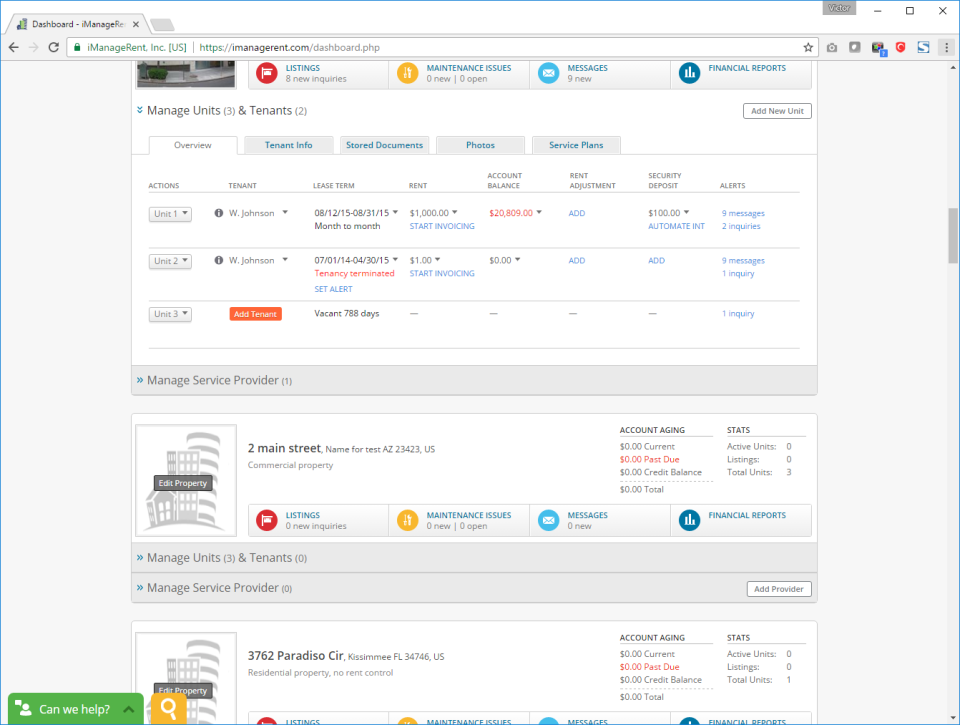The height and width of the screenshot is (725, 960).
Task: Open Chrome's three-dot menu icon
Action: tap(946, 46)
